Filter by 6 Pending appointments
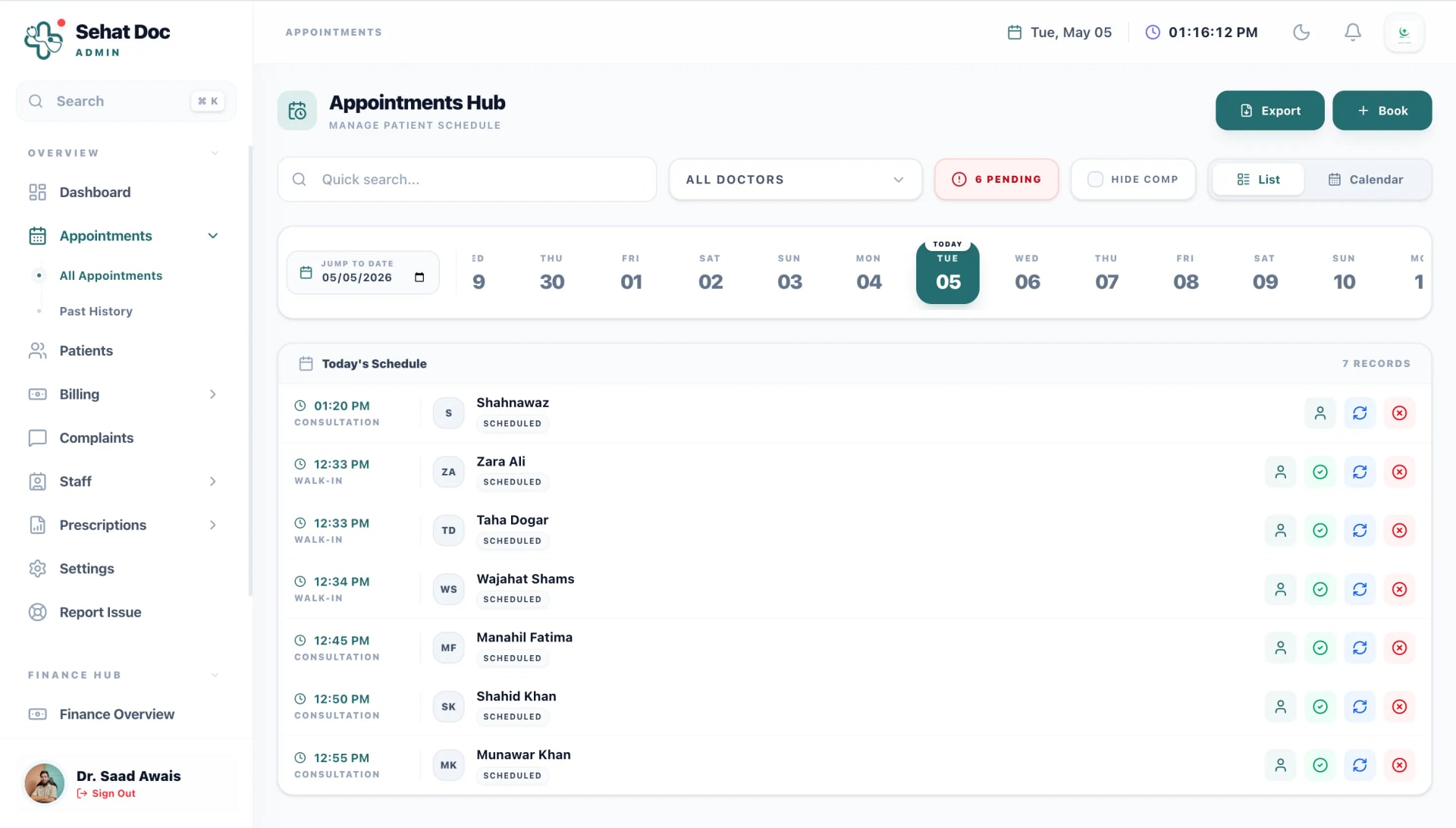This screenshot has height=828, width=1456. pos(996,180)
